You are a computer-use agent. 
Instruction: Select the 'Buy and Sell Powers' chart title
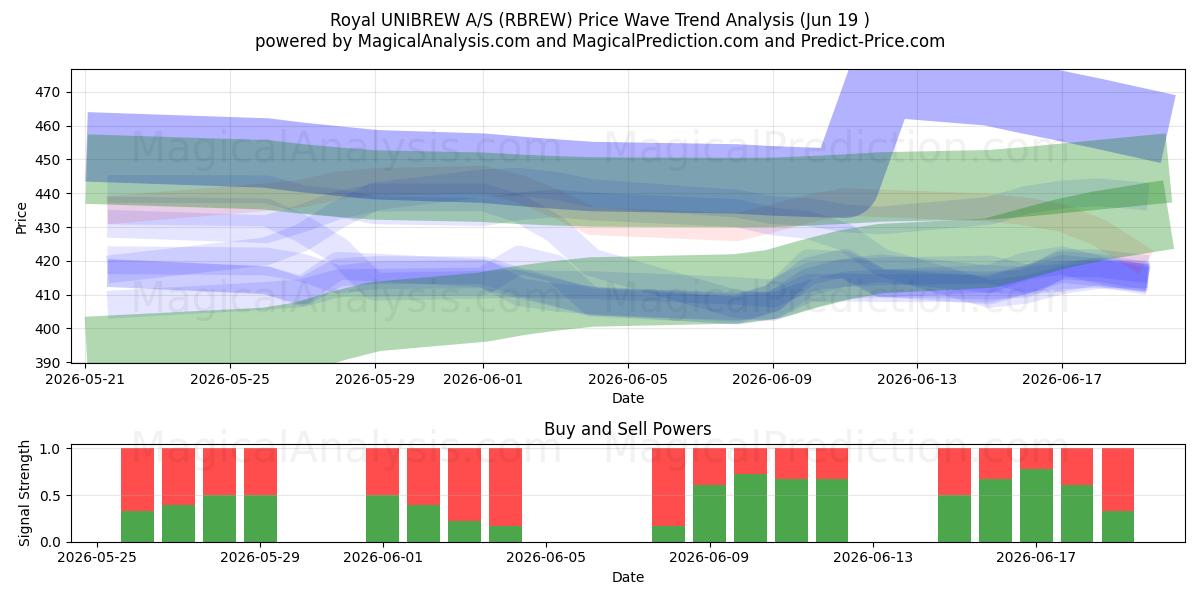pyautogui.click(x=628, y=429)
